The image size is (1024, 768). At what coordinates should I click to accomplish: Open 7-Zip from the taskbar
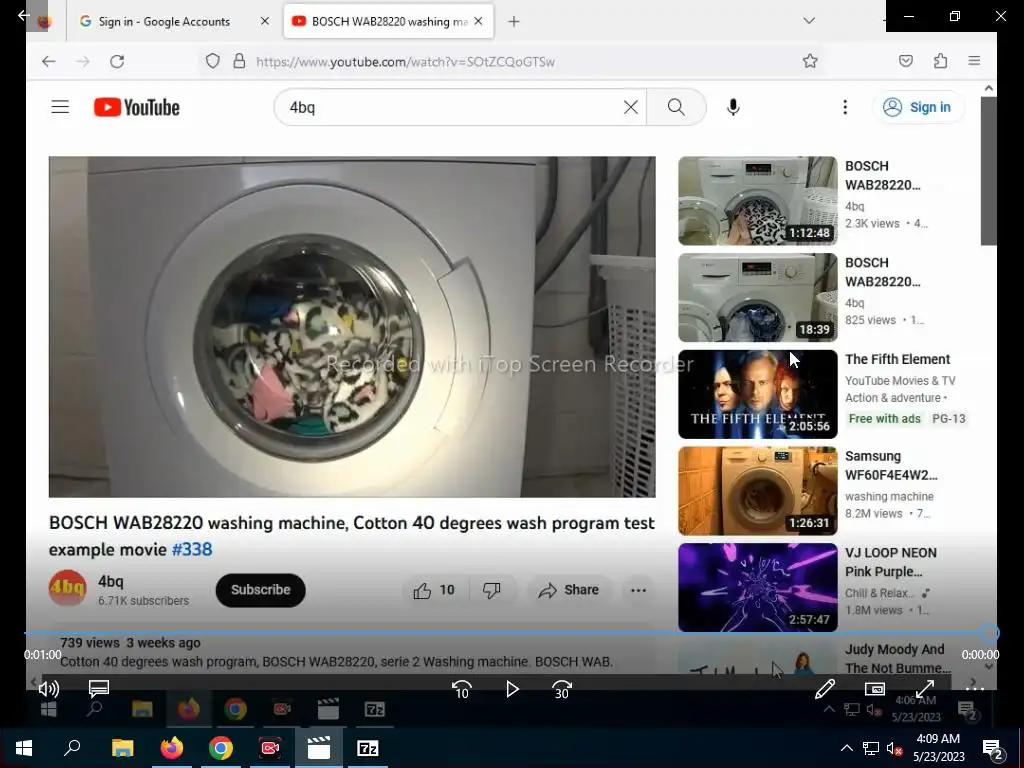point(368,748)
